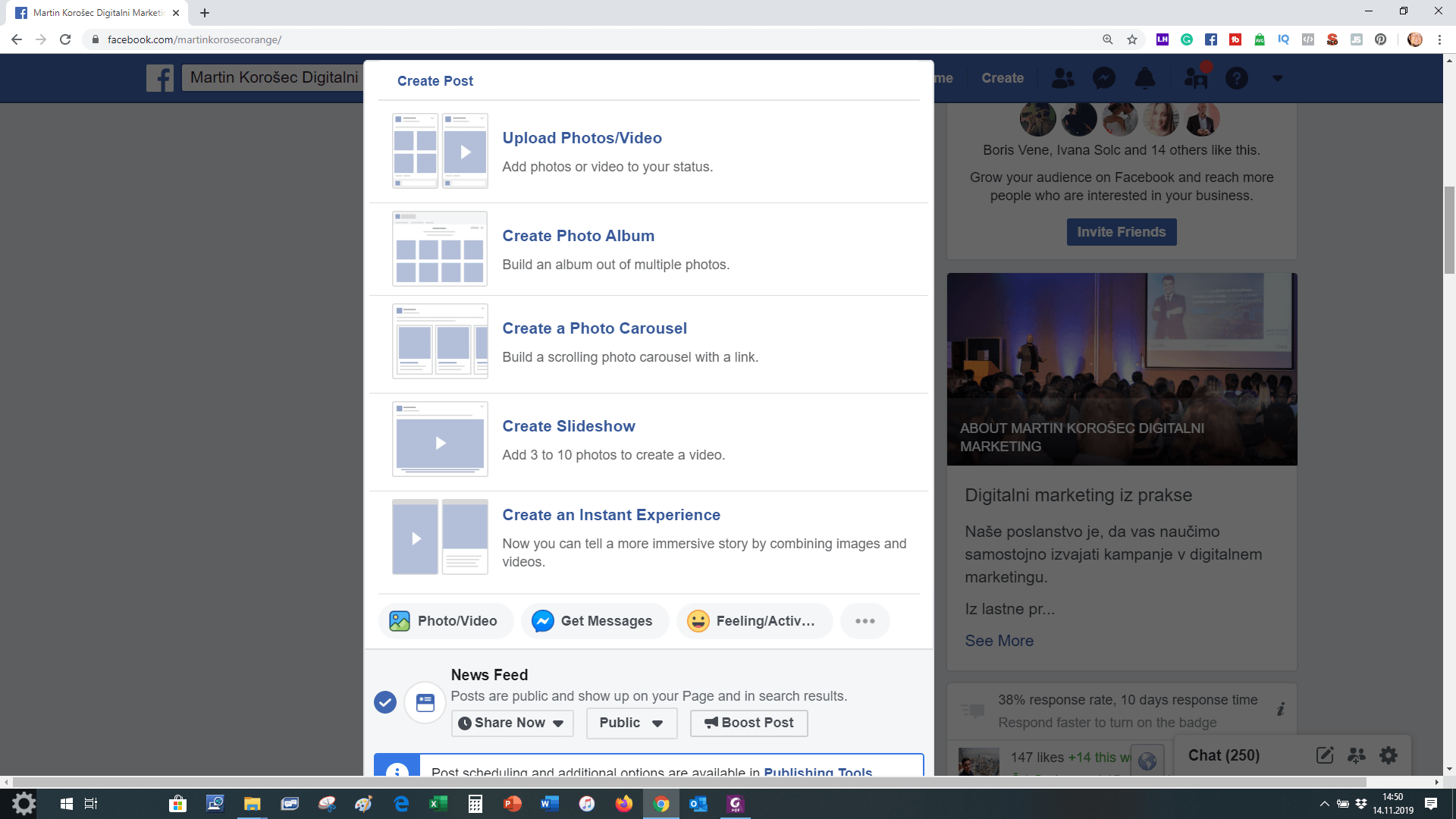This screenshot has height=819, width=1456.
Task: Open the notifications bell icon
Action: [x=1144, y=78]
